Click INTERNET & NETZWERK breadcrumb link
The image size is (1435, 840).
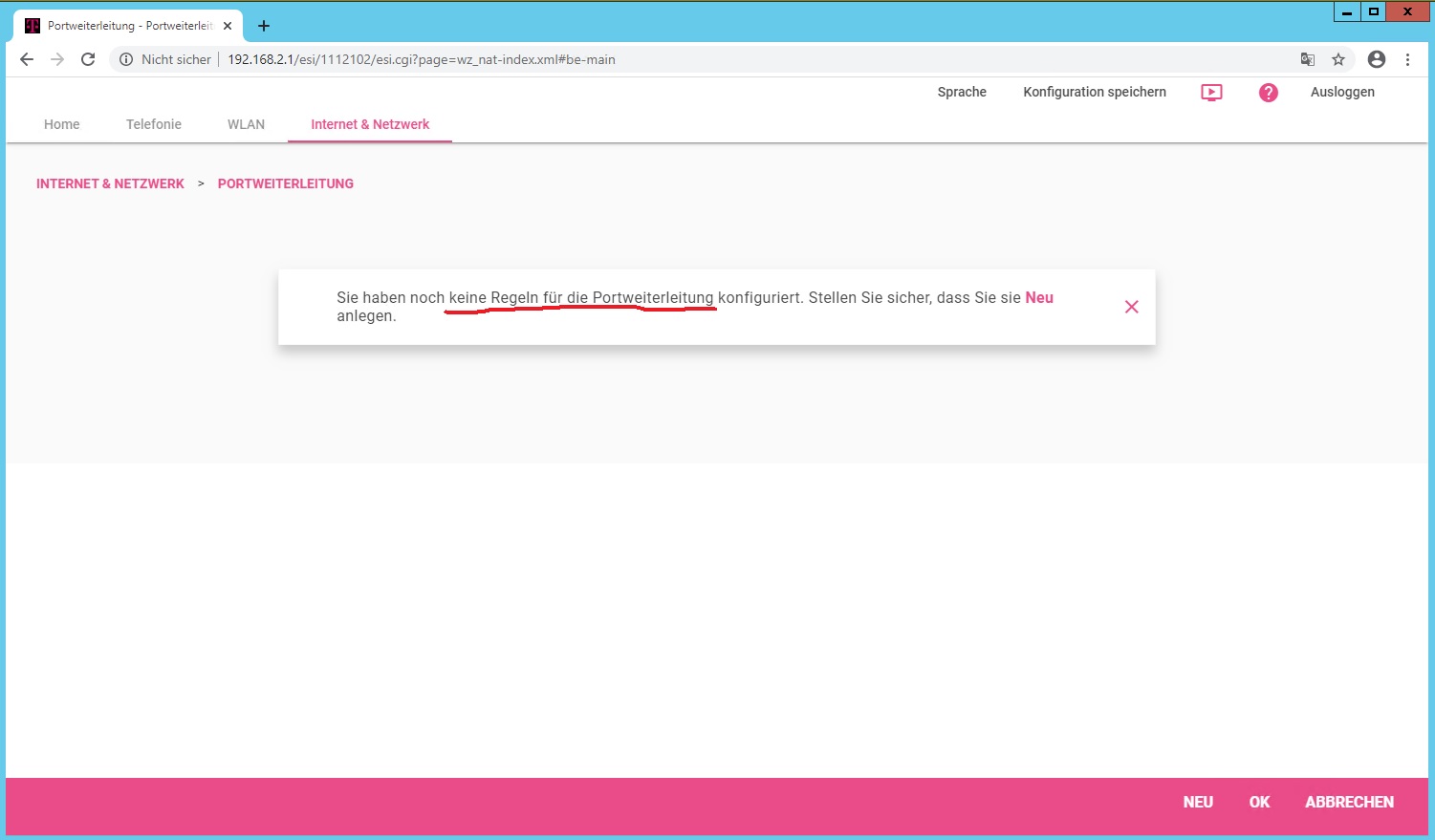[x=110, y=183]
